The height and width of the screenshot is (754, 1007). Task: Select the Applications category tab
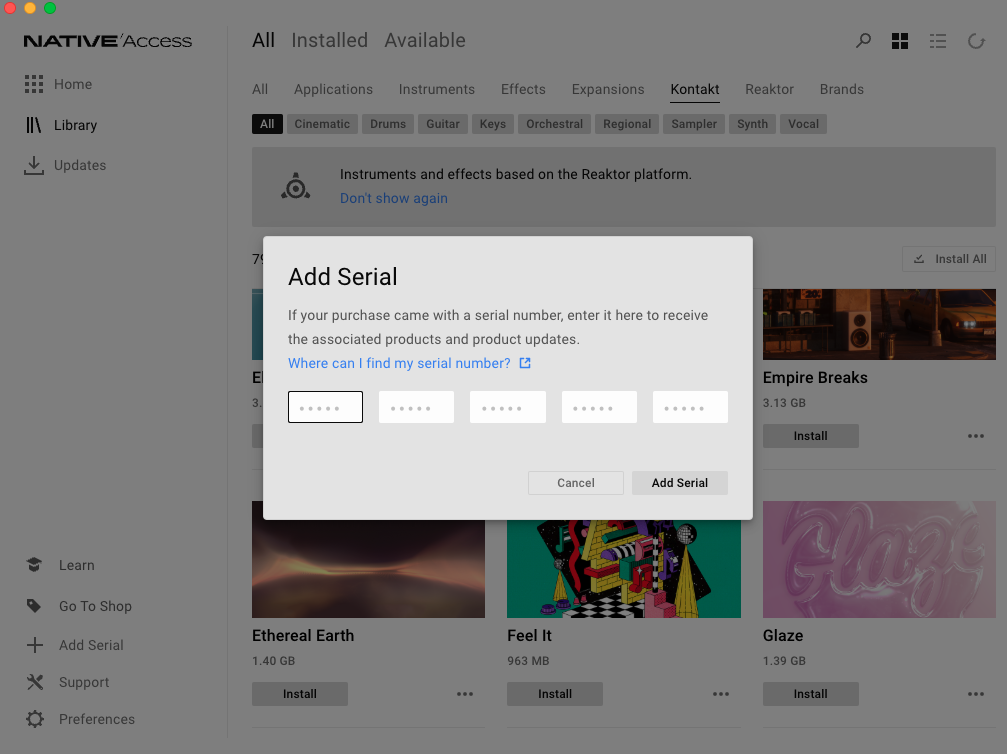click(333, 89)
